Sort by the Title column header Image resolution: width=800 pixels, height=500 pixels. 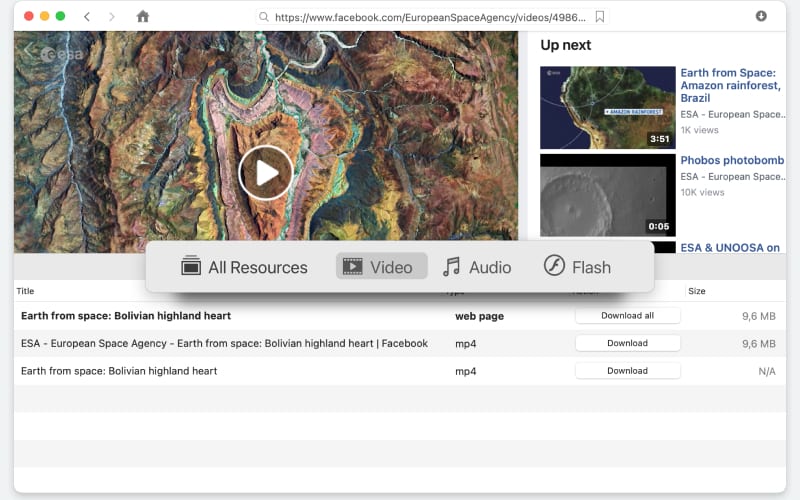[25, 291]
